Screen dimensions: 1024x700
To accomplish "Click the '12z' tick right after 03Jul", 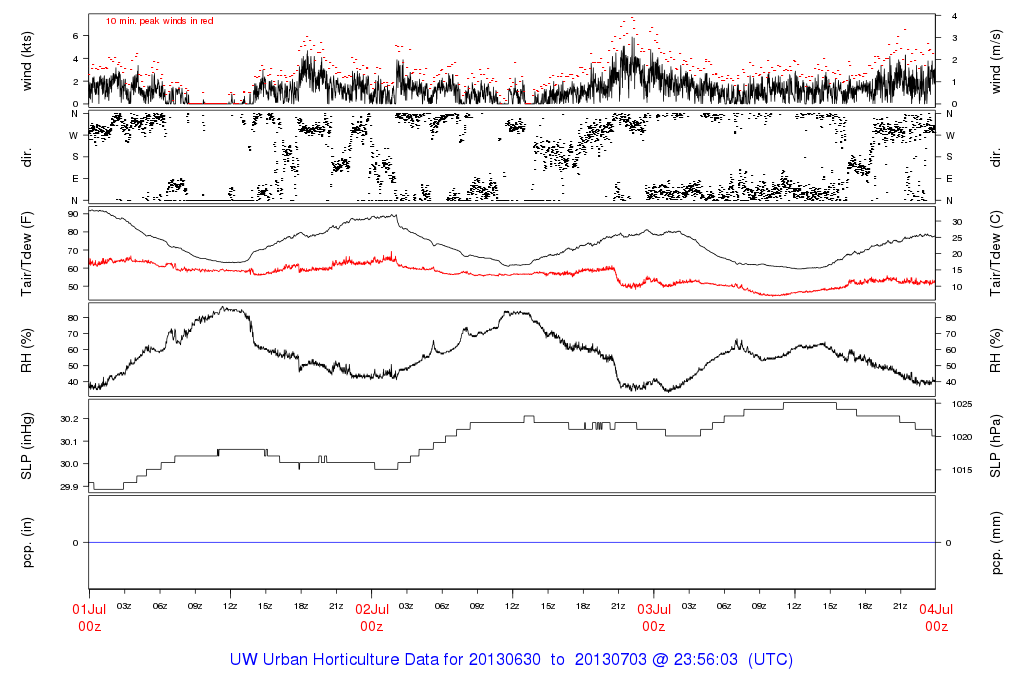I will click(x=794, y=607).
